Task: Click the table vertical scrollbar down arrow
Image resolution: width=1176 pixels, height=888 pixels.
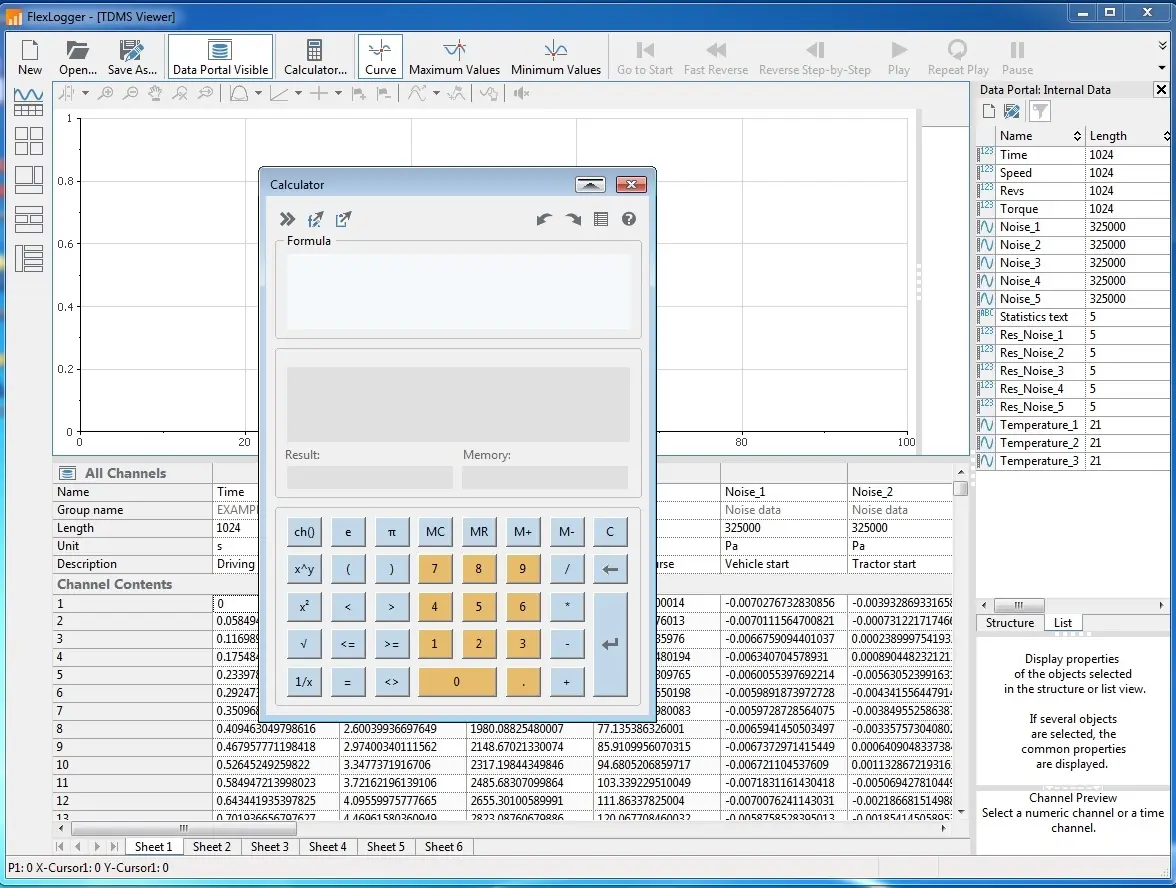Action: point(961,812)
